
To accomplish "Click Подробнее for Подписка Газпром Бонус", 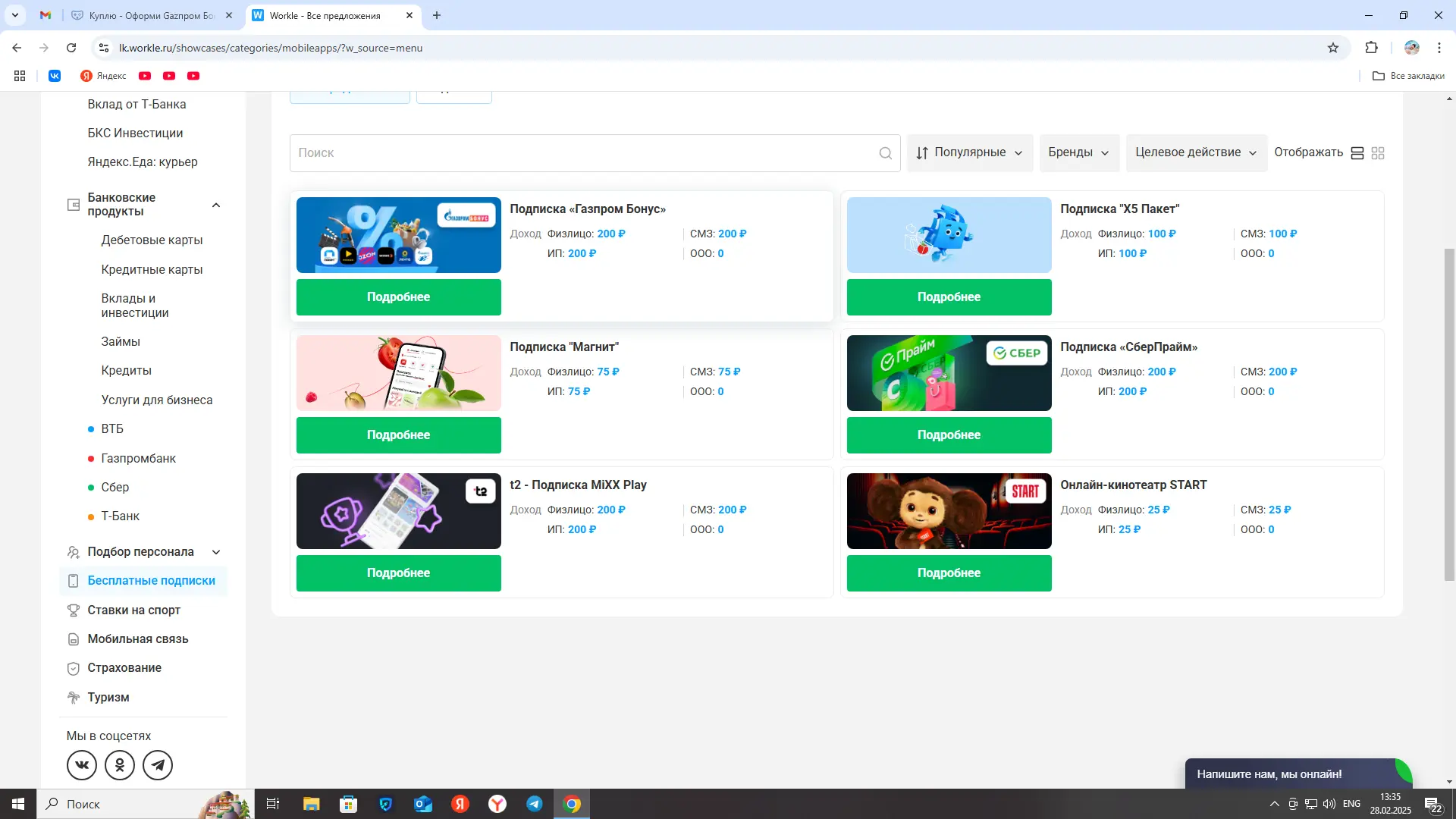I will (399, 297).
